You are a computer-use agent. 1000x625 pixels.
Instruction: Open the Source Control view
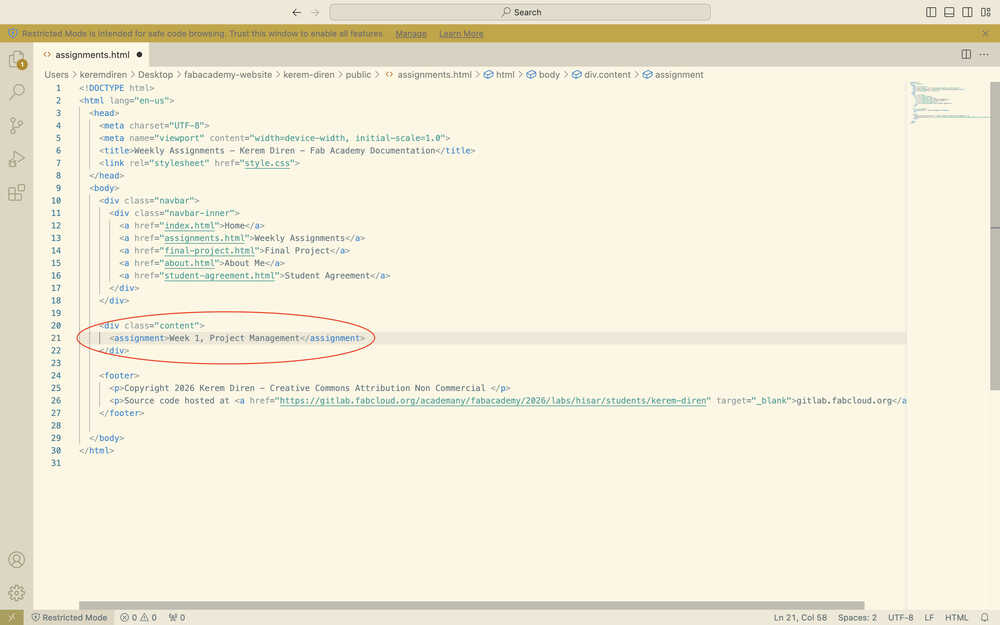pos(17,125)
